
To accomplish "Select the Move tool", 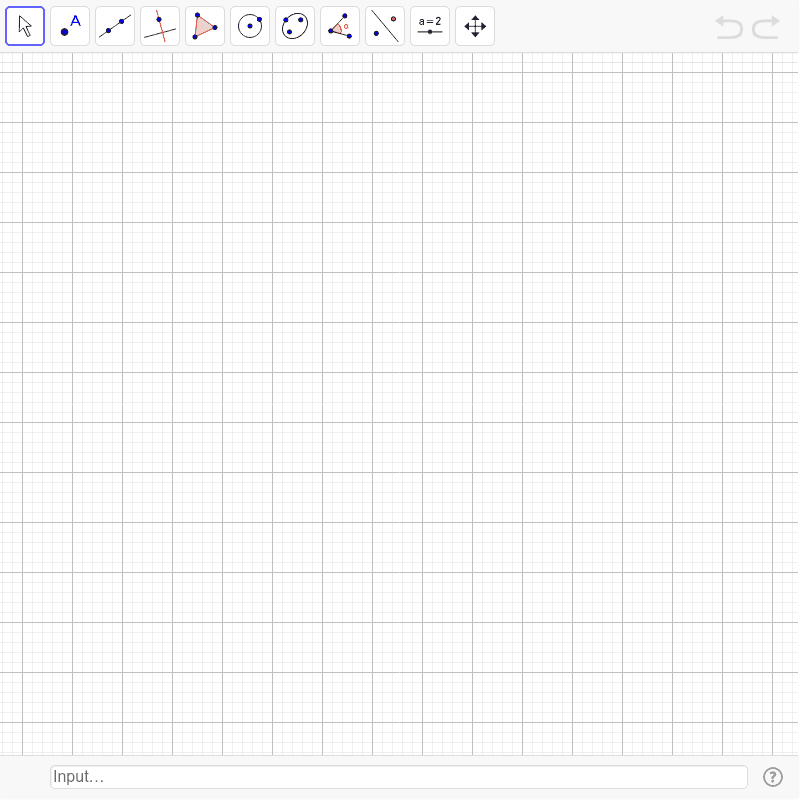I will click(25, 25).
